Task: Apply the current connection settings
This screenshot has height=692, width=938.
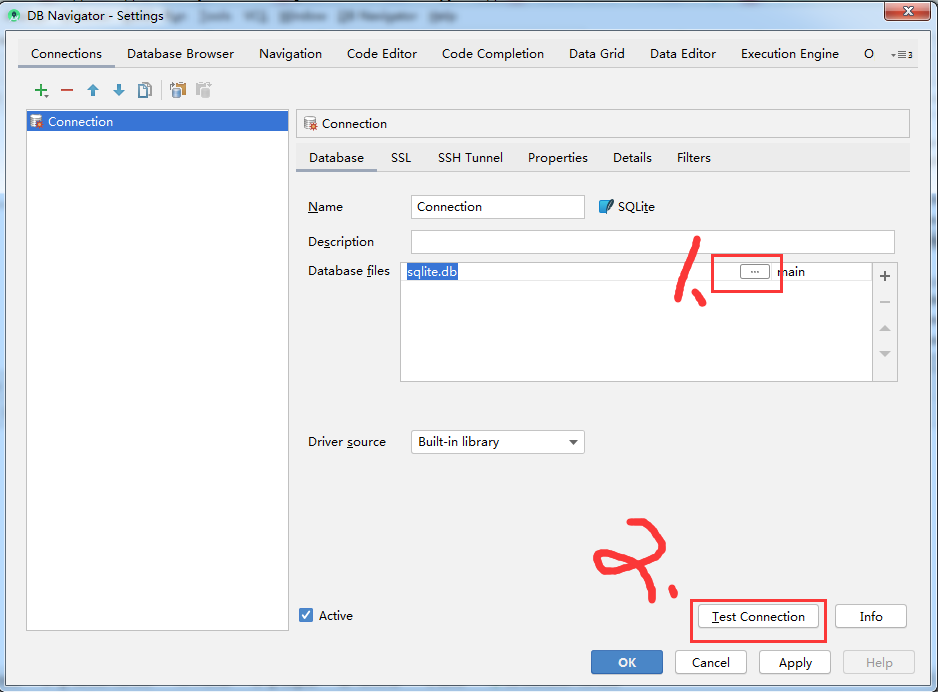Action: [x=794, y=662]
